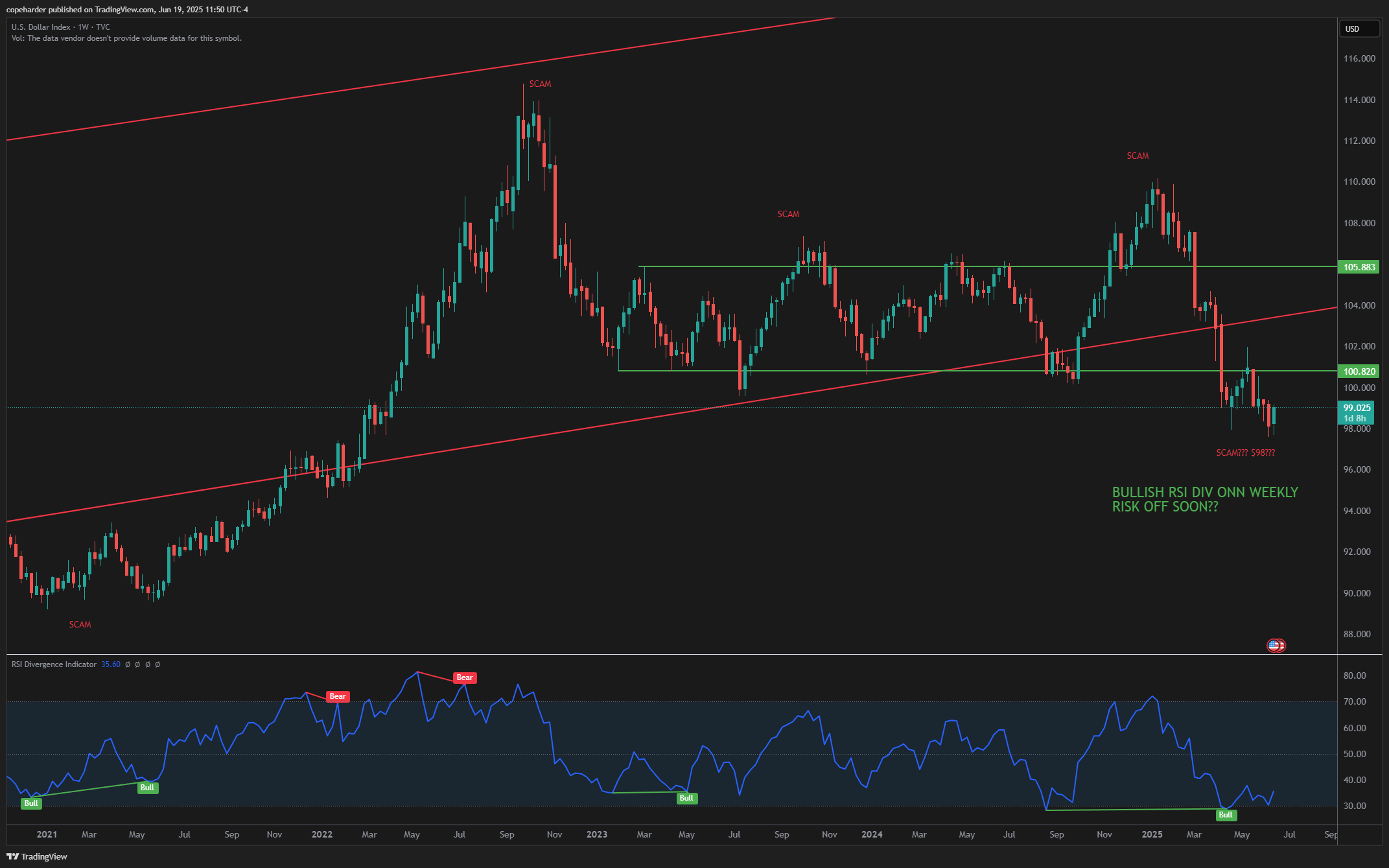Click the 99.025 current price label
This screenshot has width=1389, height=868.
point(1356,412)
